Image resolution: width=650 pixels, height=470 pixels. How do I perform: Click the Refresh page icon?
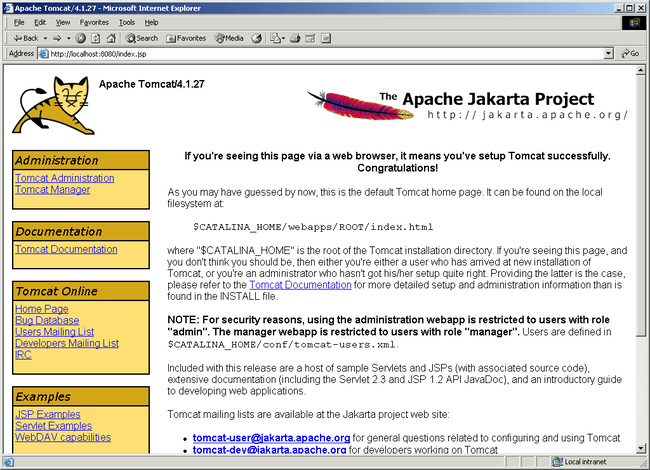pyautogui.click(x=96, y=38)
